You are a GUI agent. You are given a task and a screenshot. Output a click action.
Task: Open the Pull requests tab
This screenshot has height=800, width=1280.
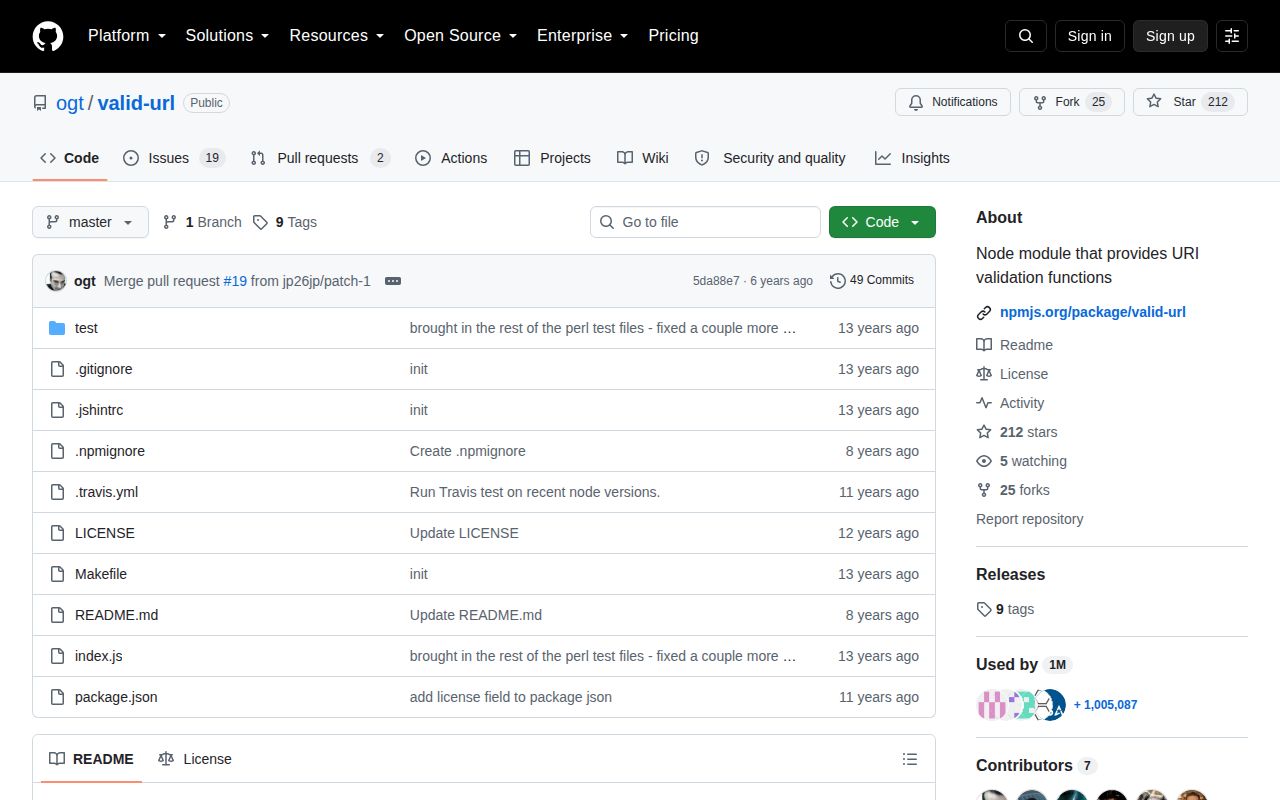pyautogui.click(x=320, y=158)
